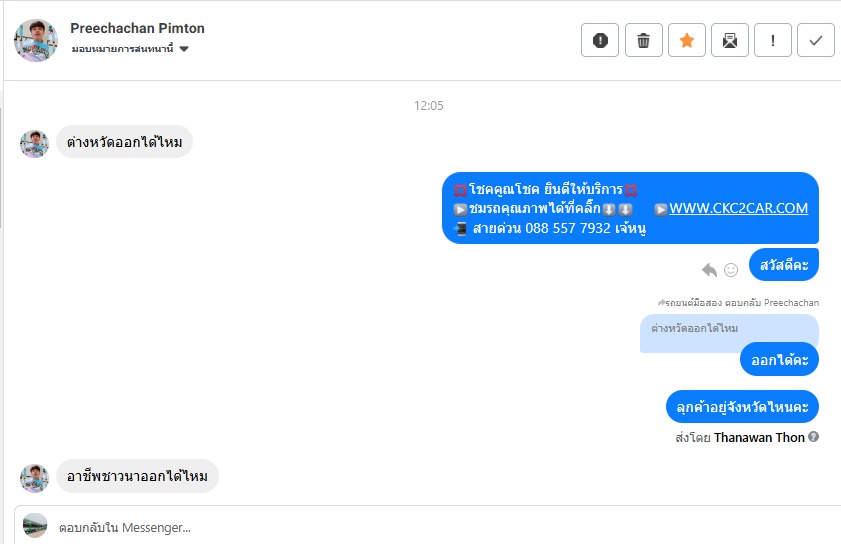Select the ลูกค้าอยู่จังหวัดไหนคะ message bubble

coord(742,407)
